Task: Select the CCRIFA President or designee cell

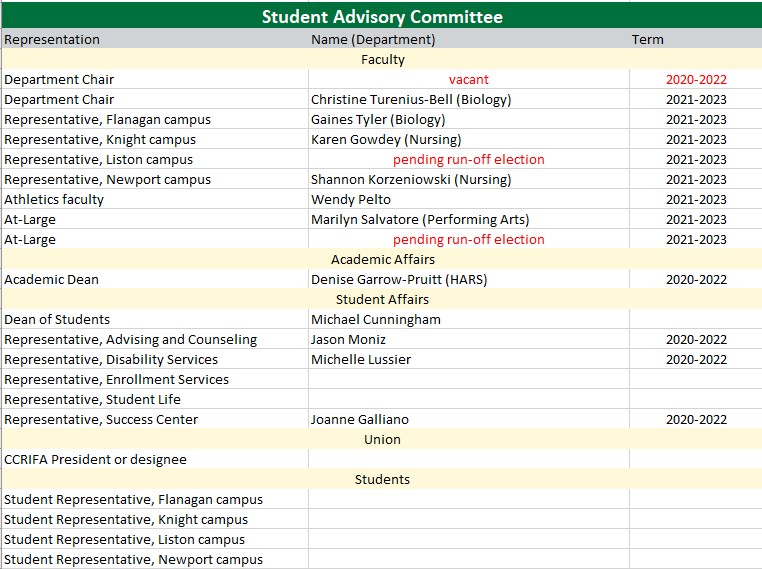Action: coord(95,460)
